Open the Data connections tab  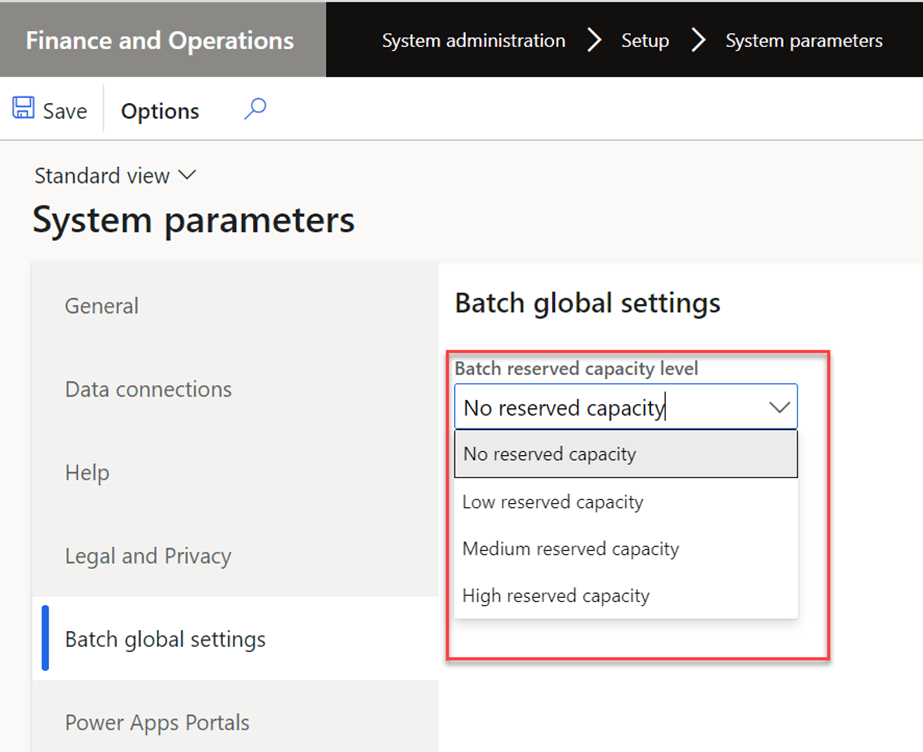click(x=148, y=389)
